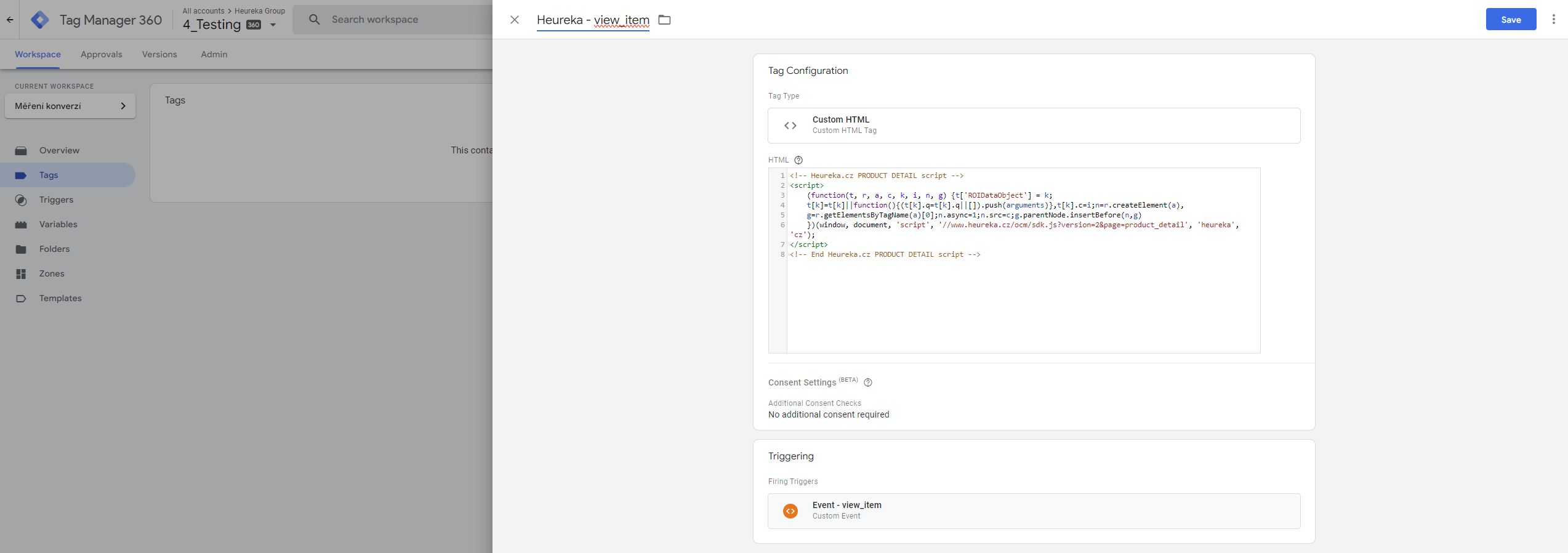Click the Overview sidebar icon
Screen dimensions: 1568x553
[x=21, y=150]
